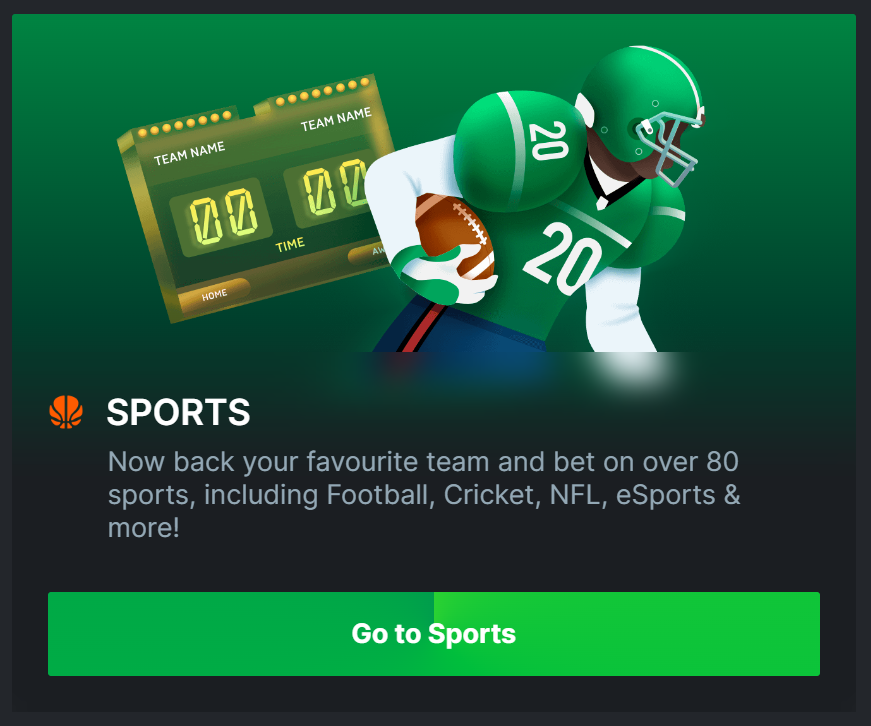Click the HOME label on scoreboard
This screenshot has height=726, width=871.
[x=214, y=294]
